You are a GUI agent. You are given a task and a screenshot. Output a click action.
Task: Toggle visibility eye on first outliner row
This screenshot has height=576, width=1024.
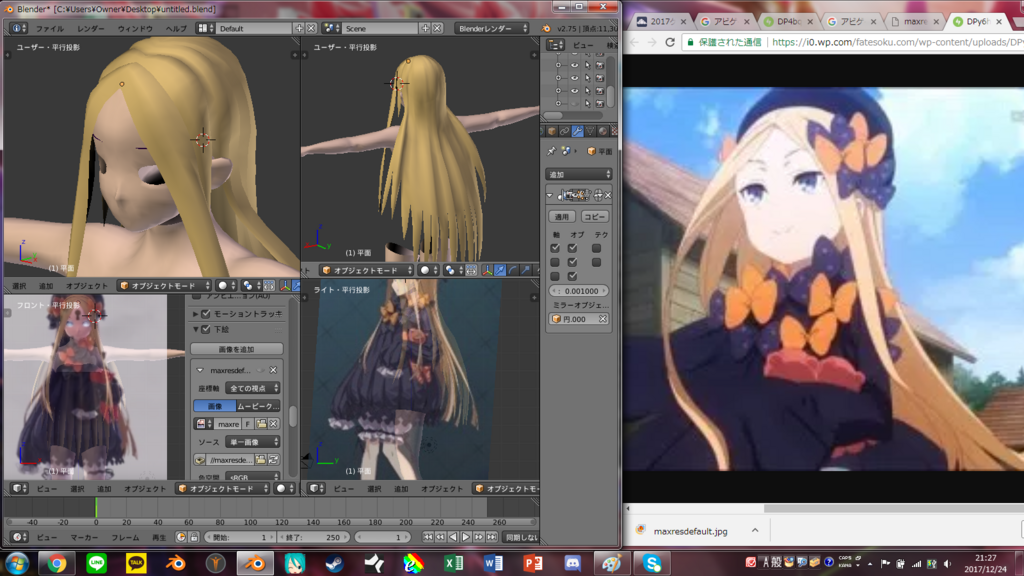575,65
